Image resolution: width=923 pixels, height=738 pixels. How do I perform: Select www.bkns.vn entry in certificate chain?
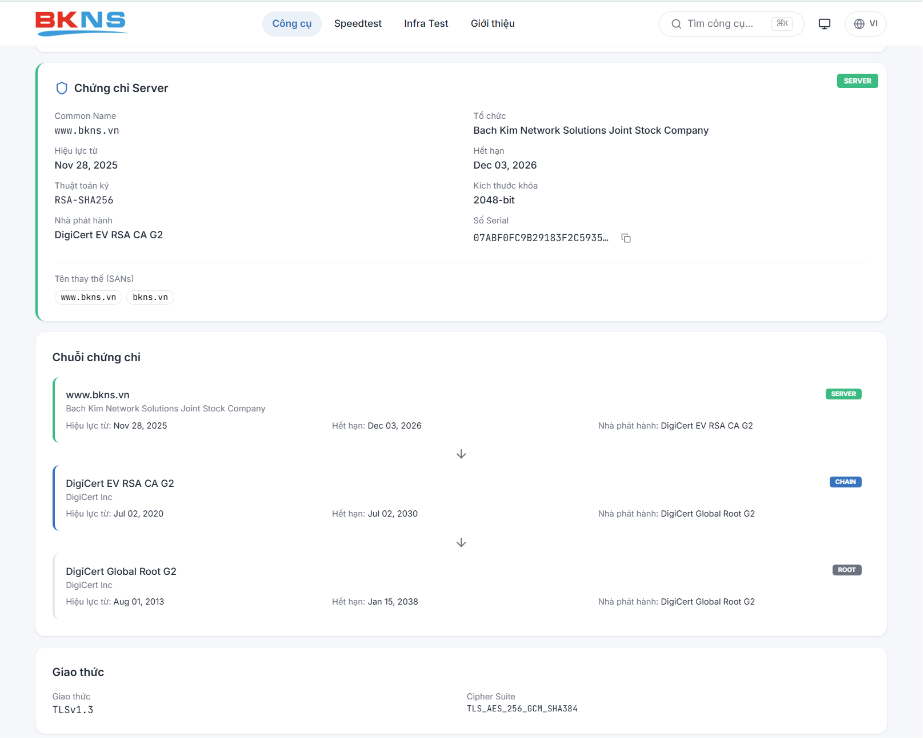point(98,395)
